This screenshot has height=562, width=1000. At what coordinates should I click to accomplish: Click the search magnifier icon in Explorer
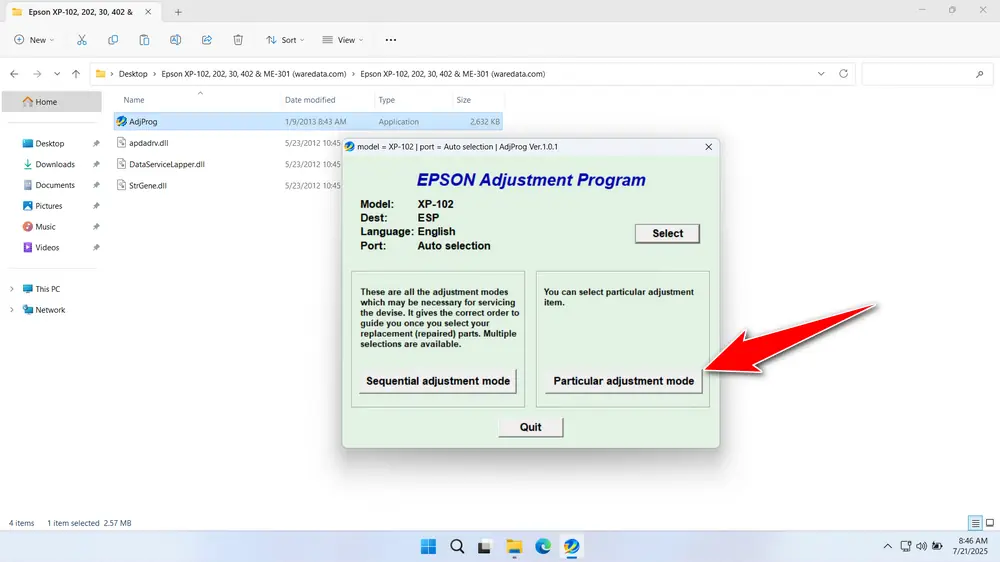pos(980,74)
